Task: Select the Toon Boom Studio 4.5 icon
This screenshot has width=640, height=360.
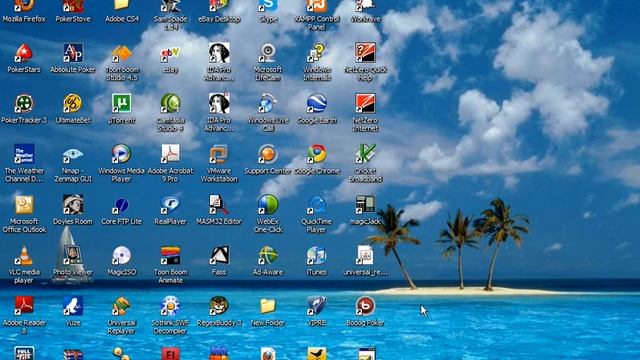Action: click(x=122, y=53)
